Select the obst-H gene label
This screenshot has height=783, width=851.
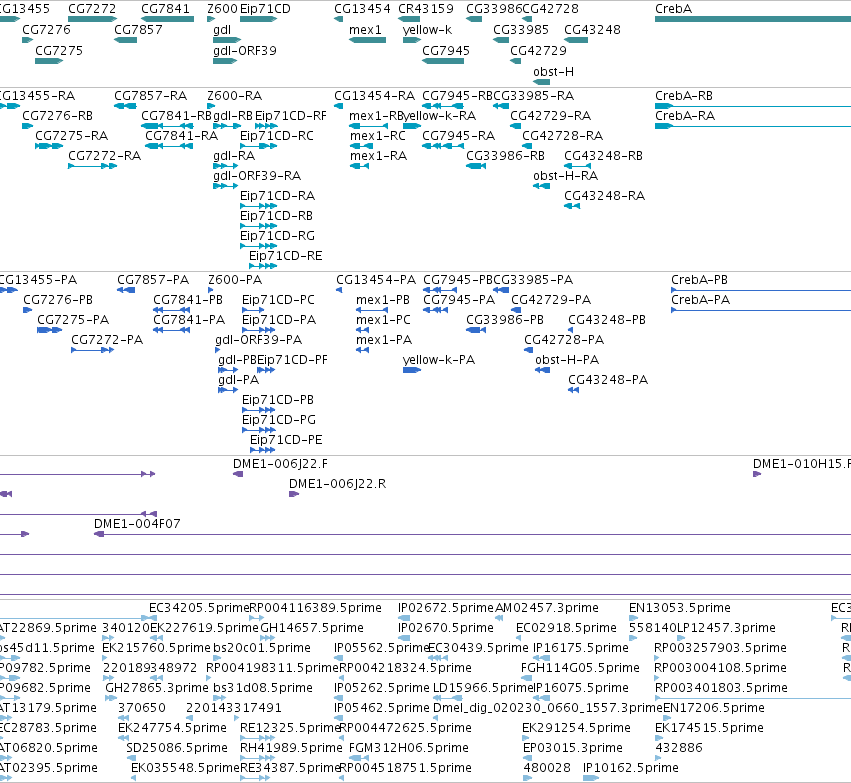point(554,72)
